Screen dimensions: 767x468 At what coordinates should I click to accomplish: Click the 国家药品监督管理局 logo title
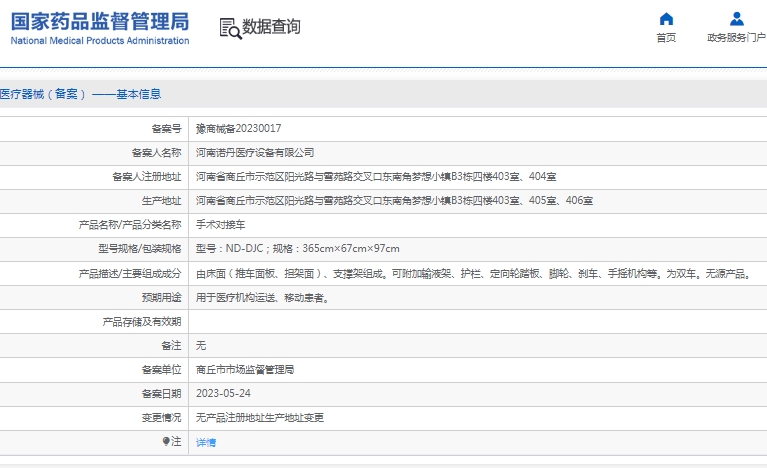[x=100, y=22]
